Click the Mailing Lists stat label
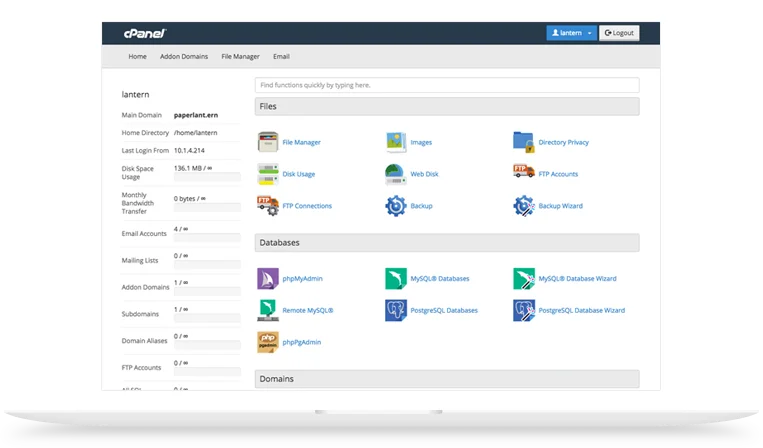This screenshot has width=763, height=448. (140, 260)
